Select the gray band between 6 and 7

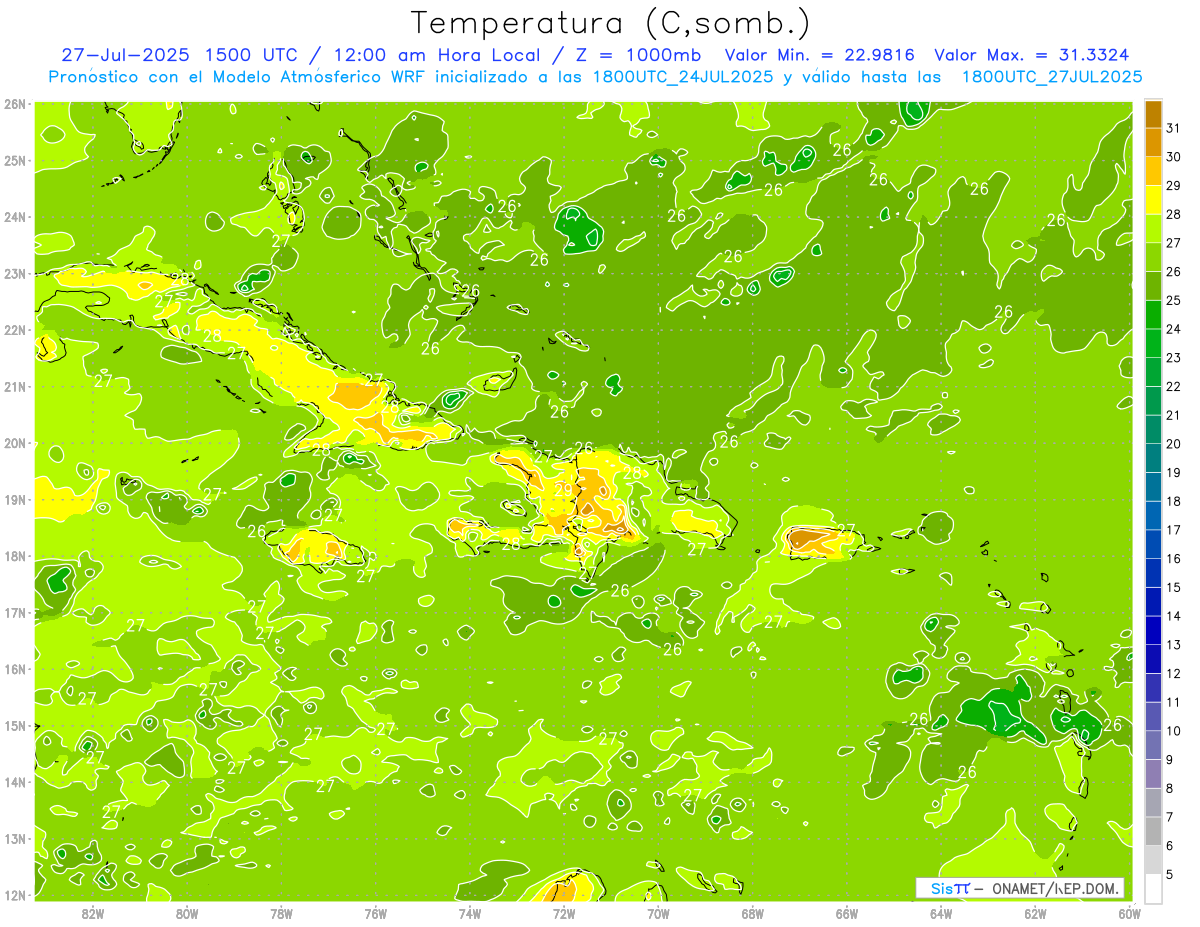[x=1153, y=832]
